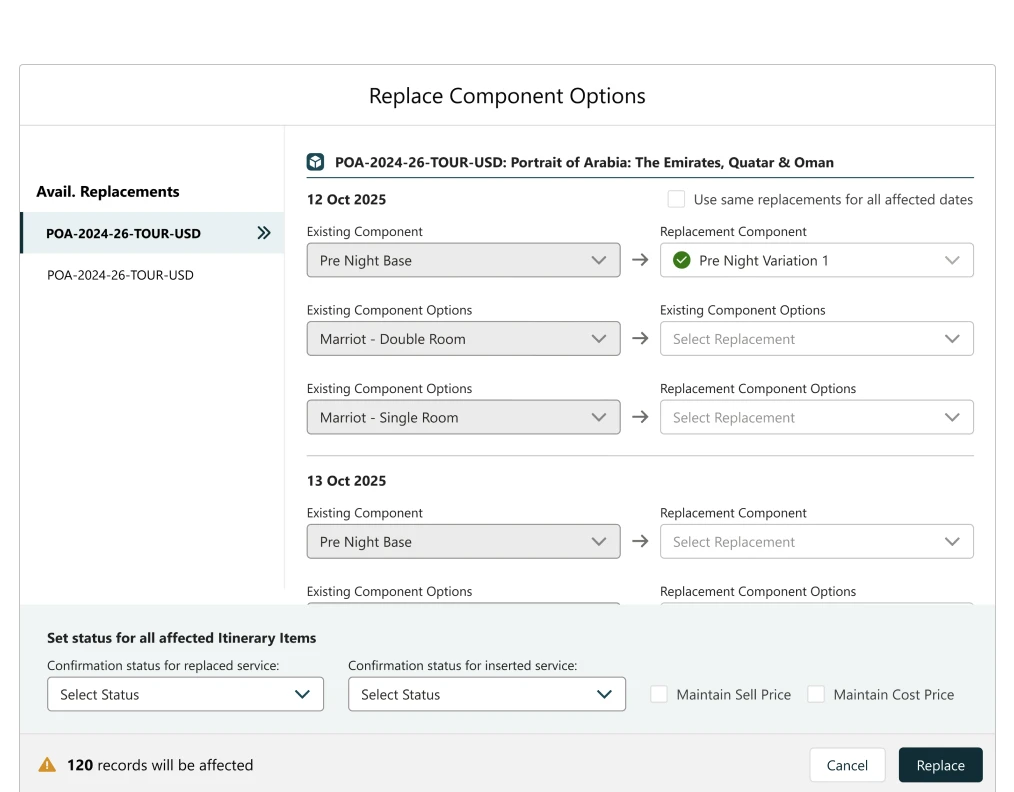This screenshot has height=792, width=1014.
Task: Click the arrow beside 13 Oct Pre Night Base
Action: coord(640,542)
